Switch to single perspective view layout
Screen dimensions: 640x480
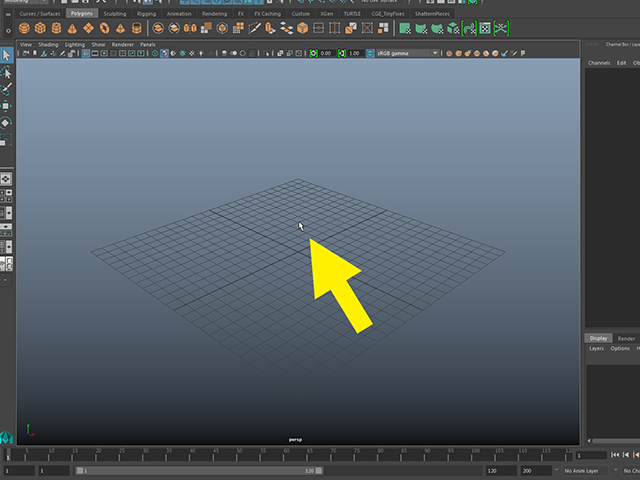[x=6, y=179]
